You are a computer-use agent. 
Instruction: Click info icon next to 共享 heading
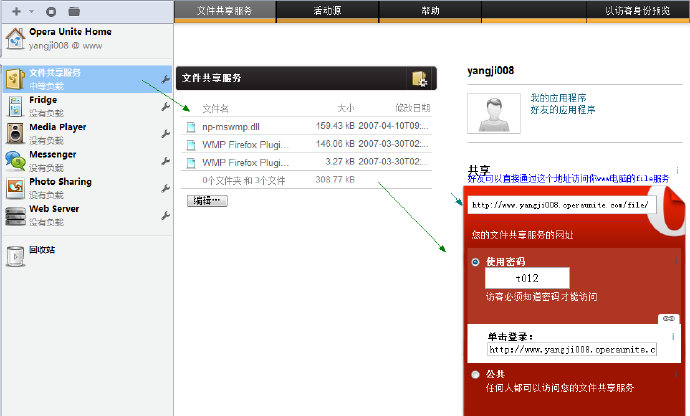pos(677,170)
